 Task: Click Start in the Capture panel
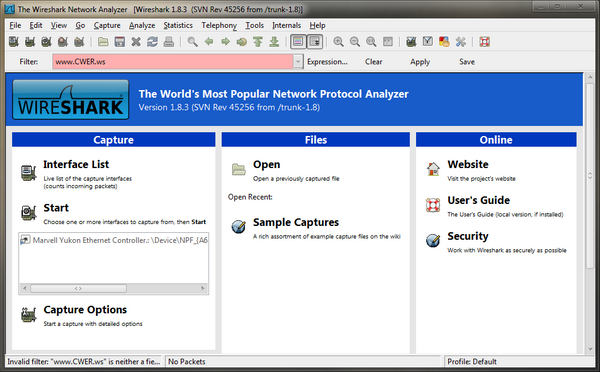[x=56, y=208]
